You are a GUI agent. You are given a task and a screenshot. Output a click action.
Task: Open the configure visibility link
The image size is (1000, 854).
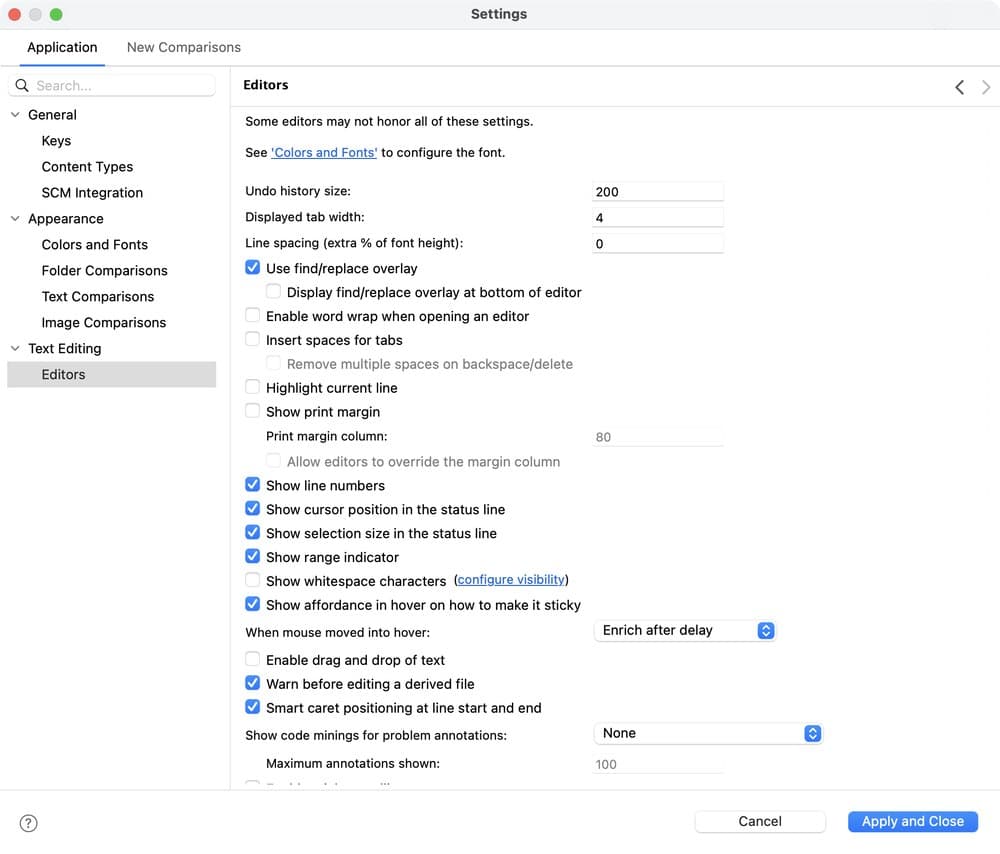coord(511,580)
